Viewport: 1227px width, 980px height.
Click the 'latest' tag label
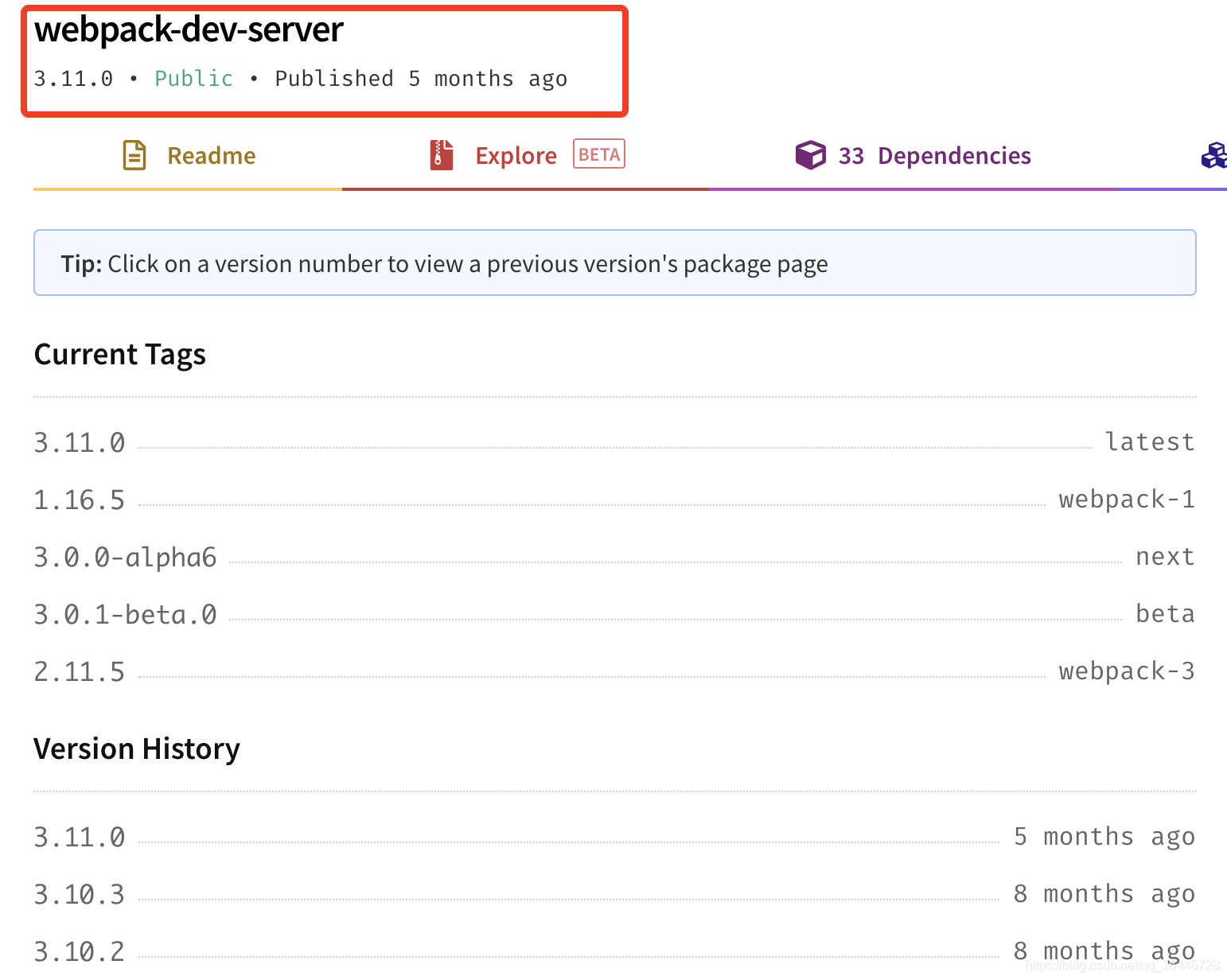click(x=1150, y=441)
